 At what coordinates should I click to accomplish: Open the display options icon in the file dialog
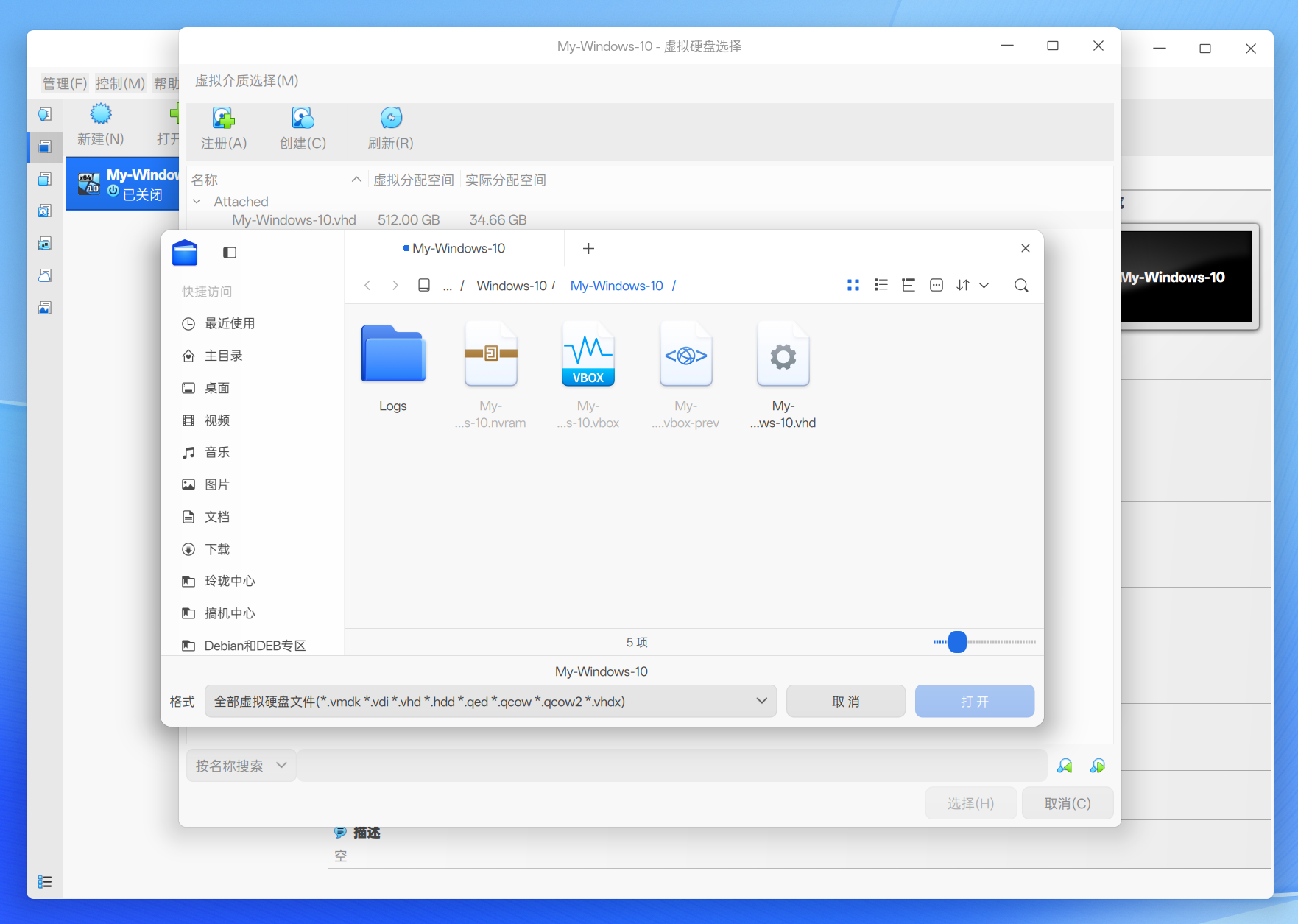[x=937, y=285]
